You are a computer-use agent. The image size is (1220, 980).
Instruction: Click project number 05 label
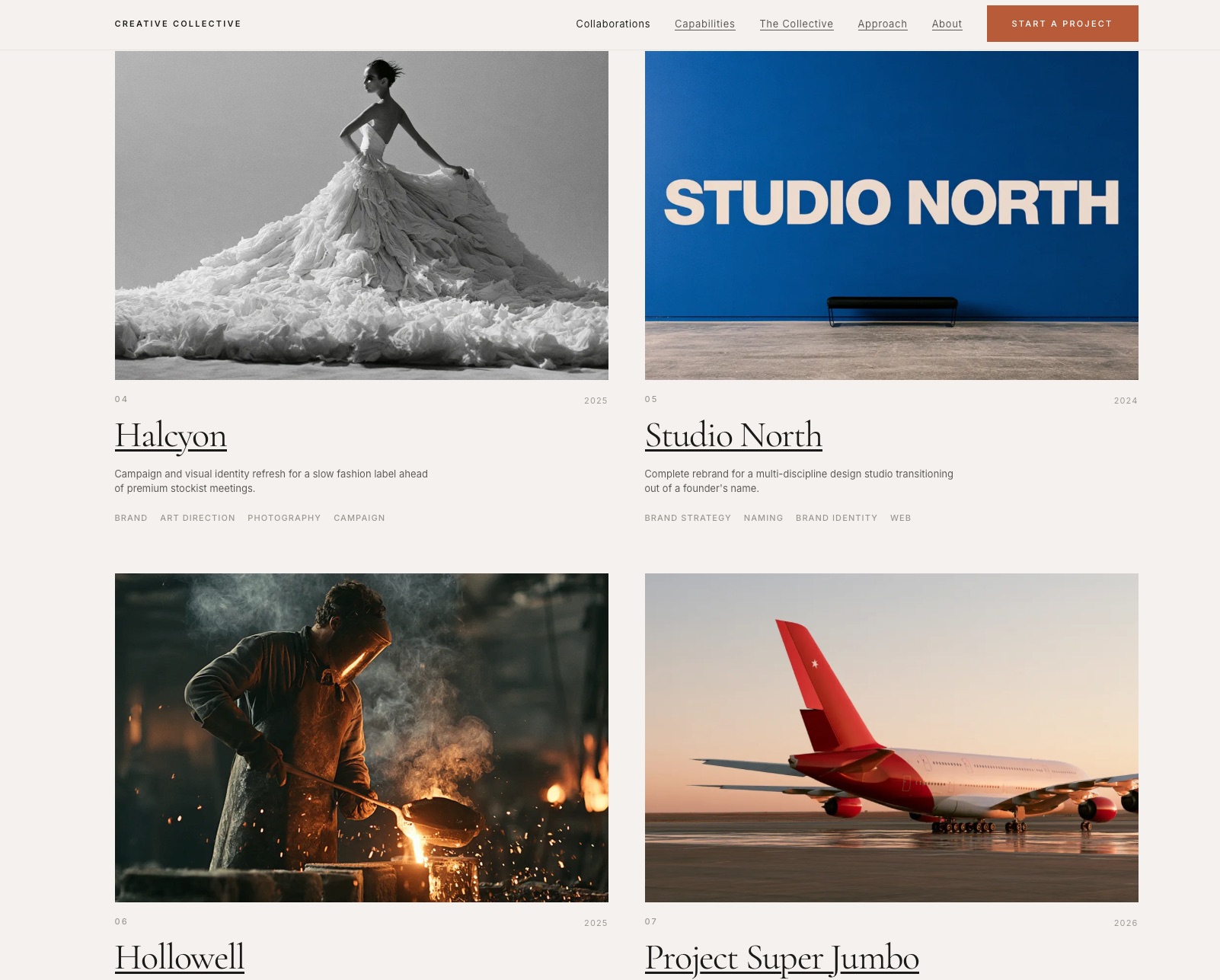pos(651,399)
